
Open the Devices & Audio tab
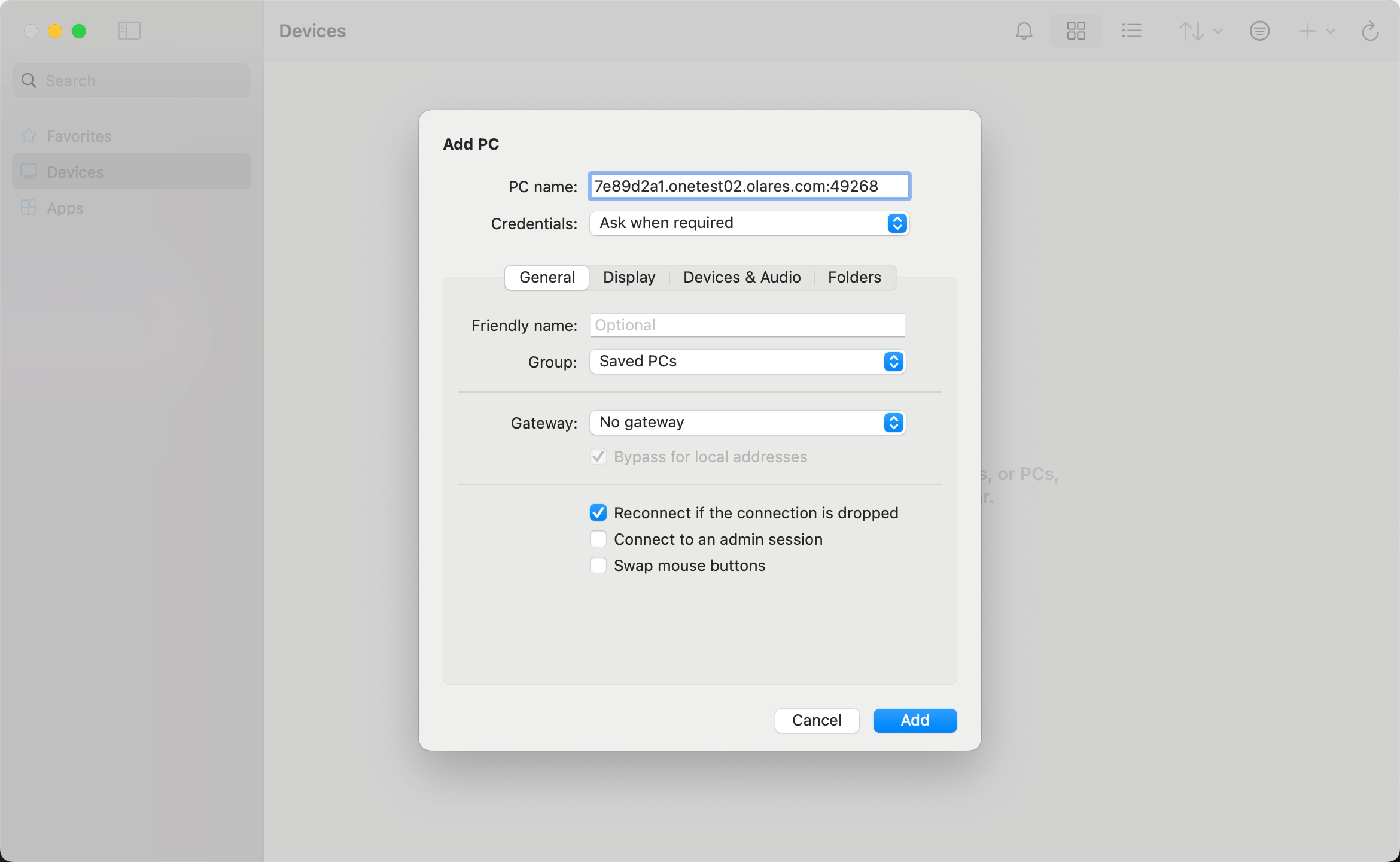pos(742,278)
